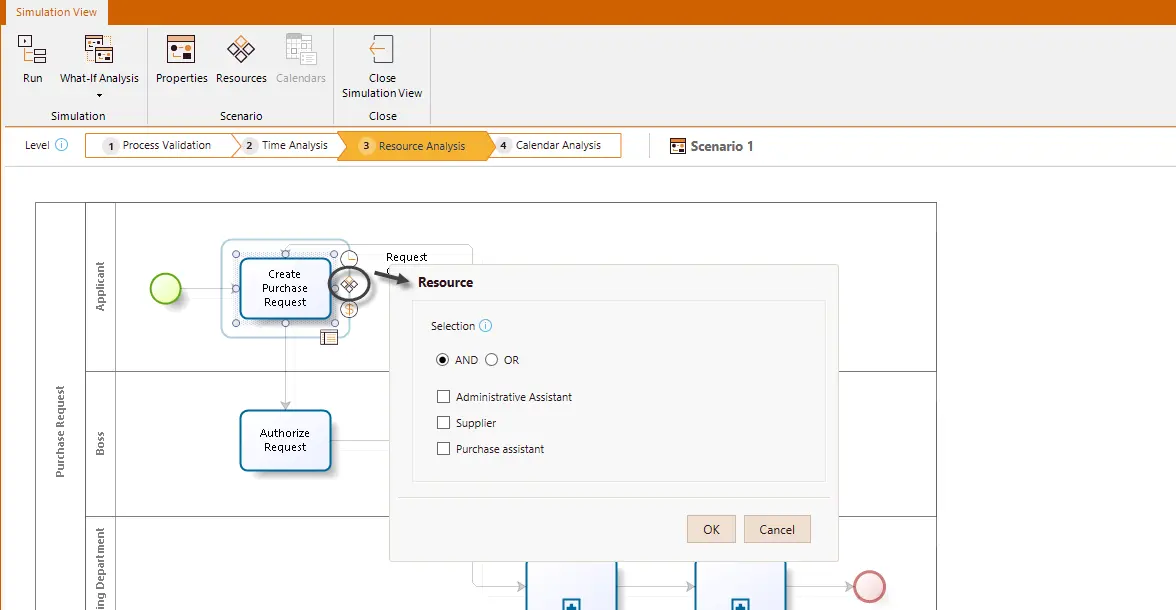This screenshot has height=610, width=1176.
Task: Expand the What-If Analysis dropdown arrow
Action: point(99,95)
